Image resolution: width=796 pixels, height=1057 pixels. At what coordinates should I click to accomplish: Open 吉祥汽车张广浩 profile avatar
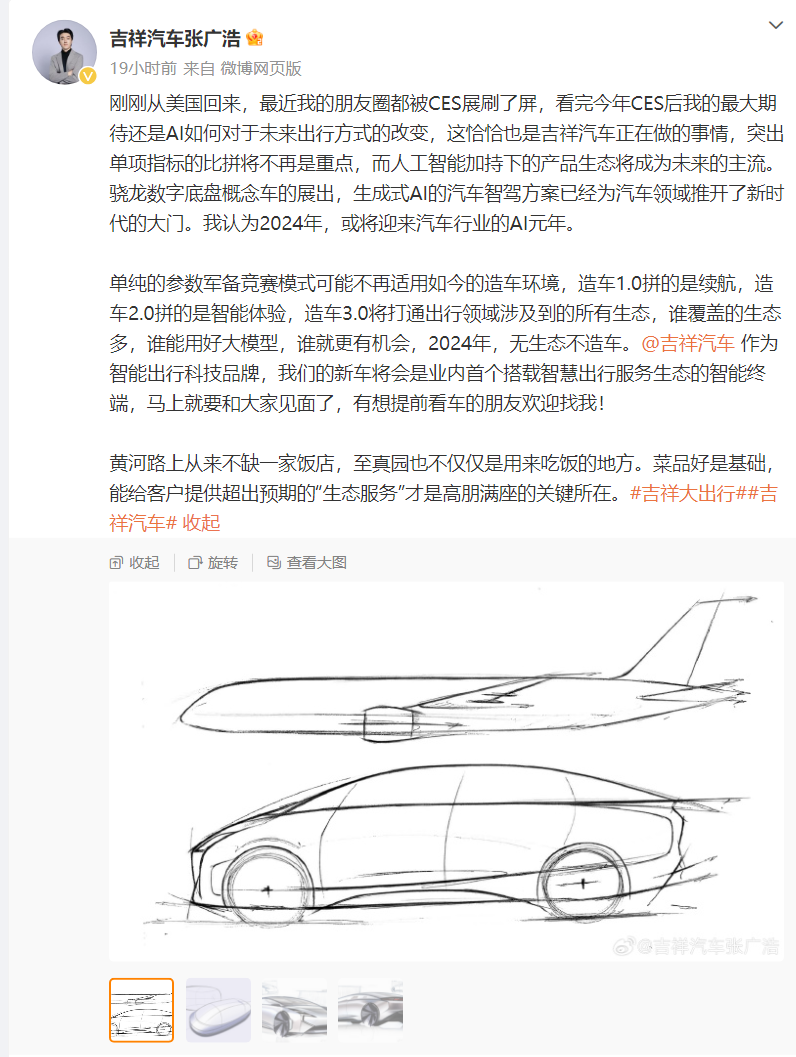click(64, 52)
